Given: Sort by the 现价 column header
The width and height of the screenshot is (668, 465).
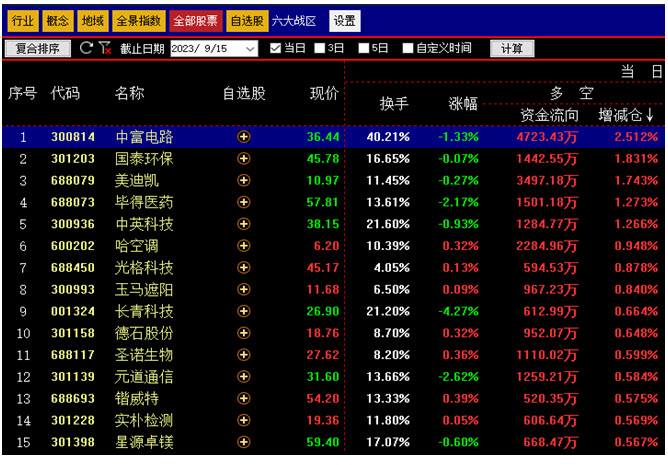Looking at the screenshot, I should (x=324, y=93).
